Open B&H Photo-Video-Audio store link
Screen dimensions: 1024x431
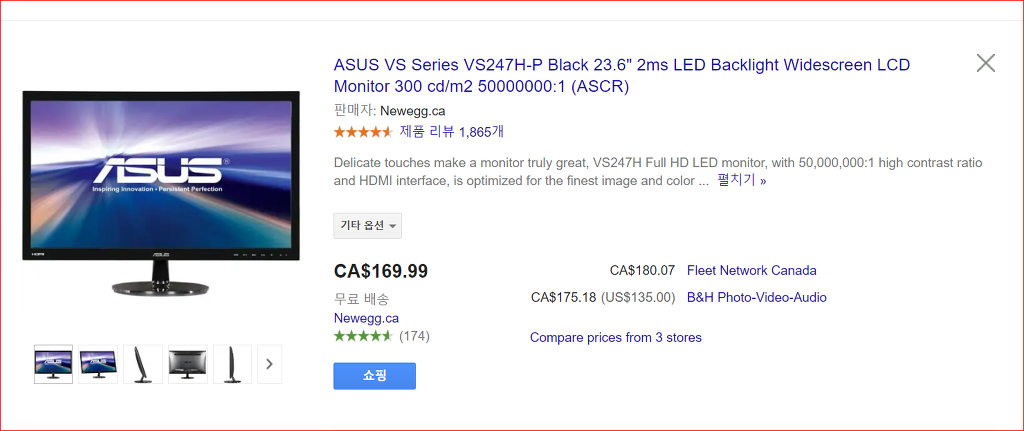coord(757,298)
